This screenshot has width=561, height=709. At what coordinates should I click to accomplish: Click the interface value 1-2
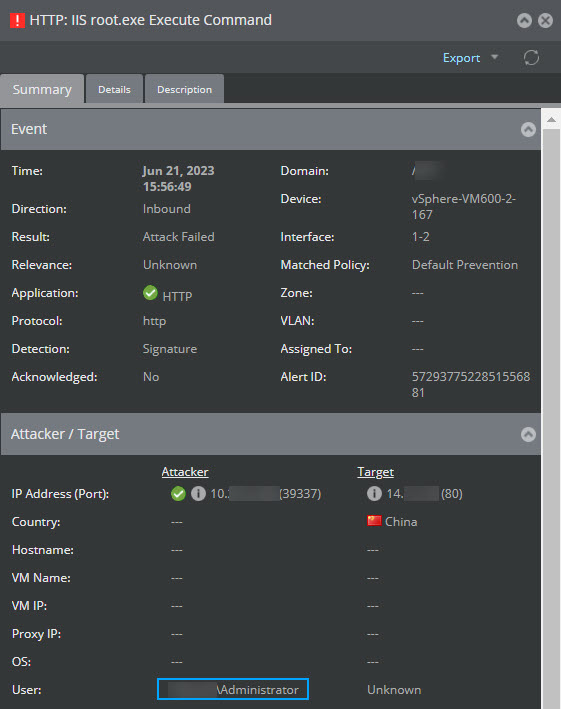coord(420,236)
